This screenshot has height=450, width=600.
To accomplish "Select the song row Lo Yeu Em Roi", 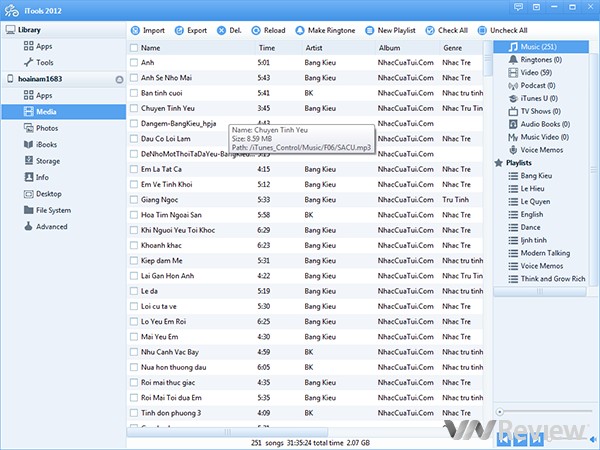I will [x=305, y=321].
